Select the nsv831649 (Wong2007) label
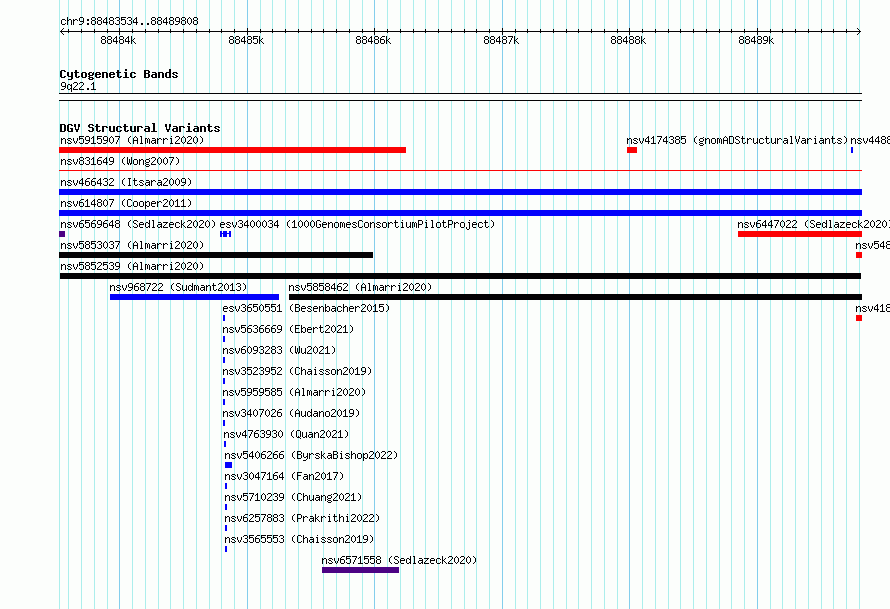 click(120, 161)
